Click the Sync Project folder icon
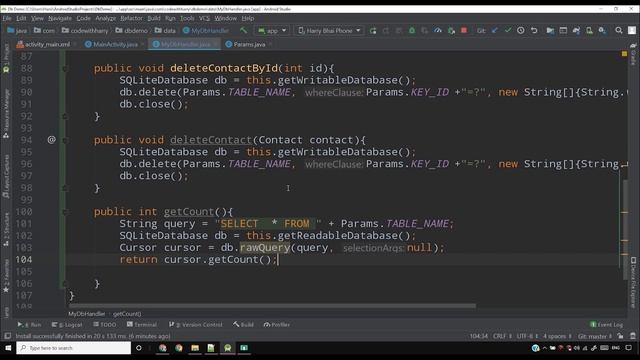640x360 pixels. [x=550, y=31]
